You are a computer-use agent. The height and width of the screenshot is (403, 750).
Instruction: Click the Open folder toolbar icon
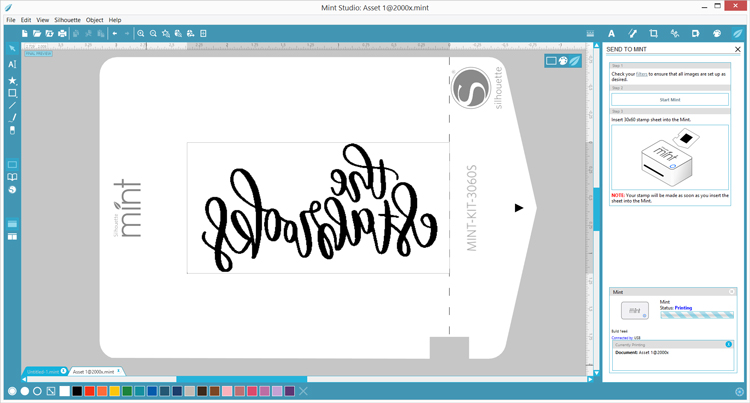[37, 33]
